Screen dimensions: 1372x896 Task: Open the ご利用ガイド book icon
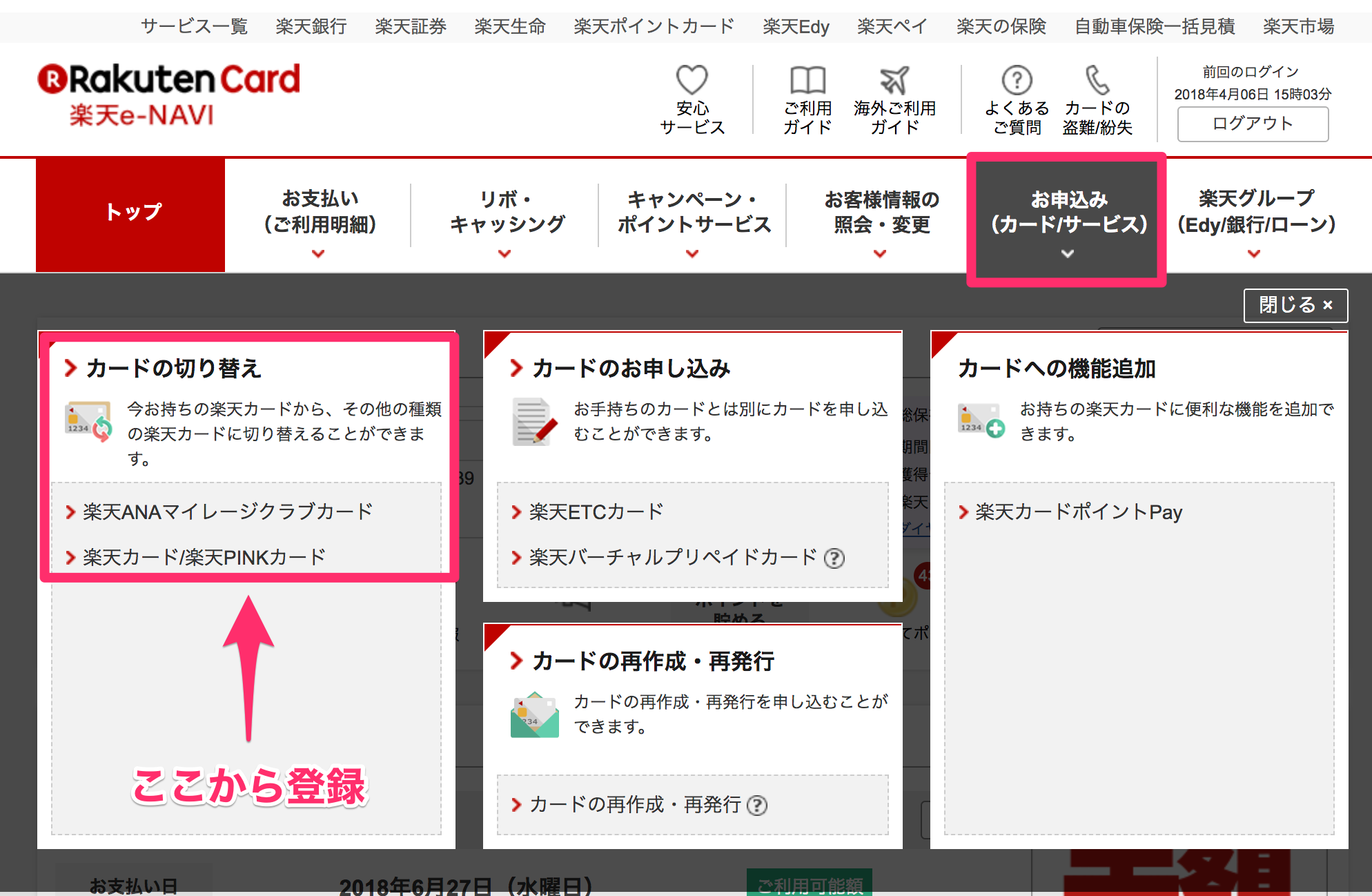807,81
